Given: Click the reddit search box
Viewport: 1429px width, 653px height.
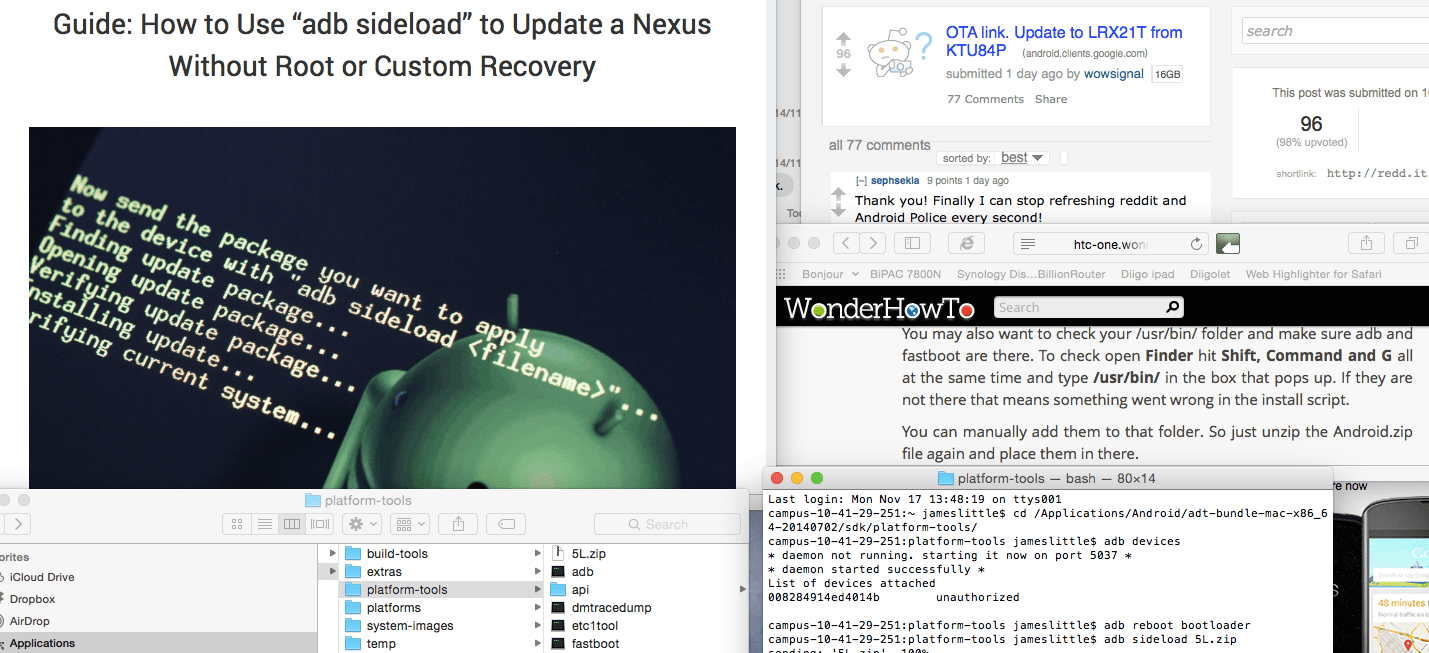Looking at the screenshot, I should click(1336, 31).
